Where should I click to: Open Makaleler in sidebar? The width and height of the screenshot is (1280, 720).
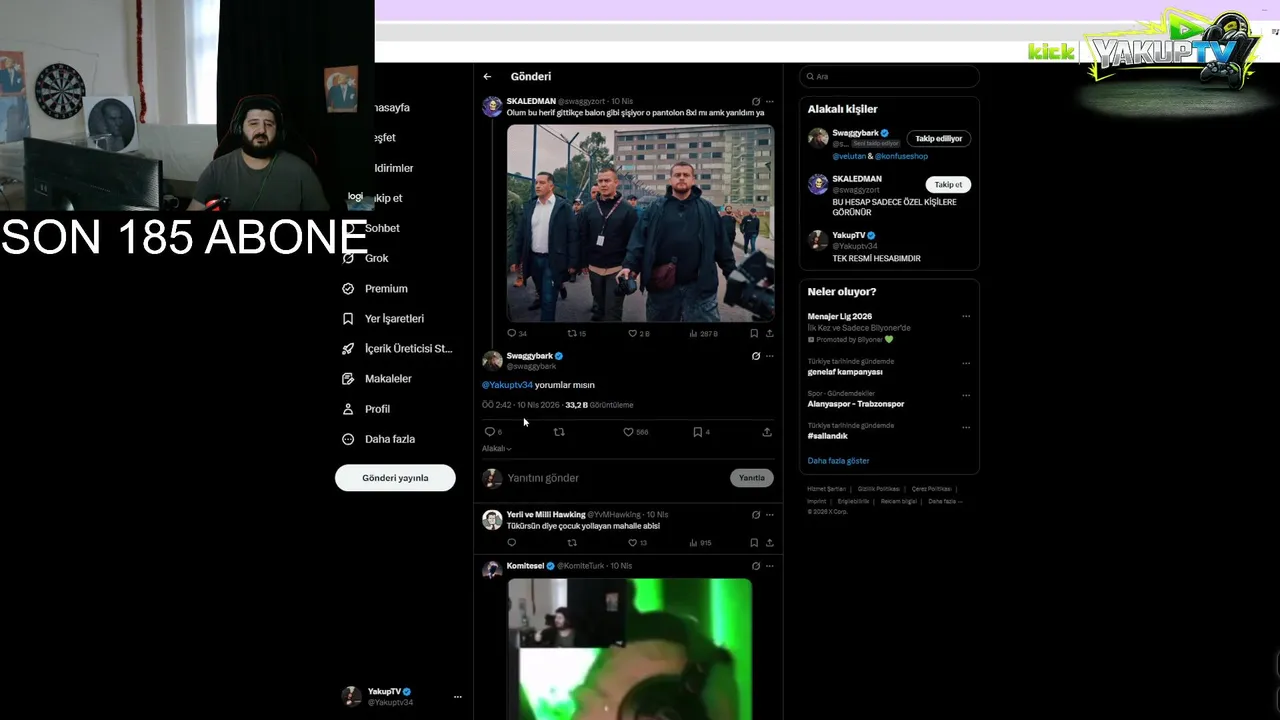pyautogui.click(x=388, y=378)
